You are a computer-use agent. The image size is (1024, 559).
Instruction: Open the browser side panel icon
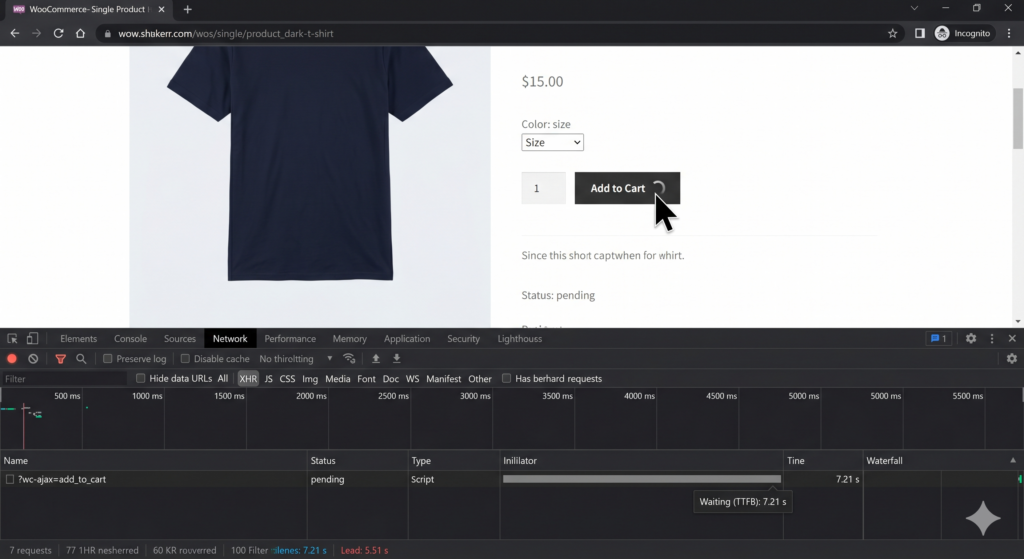[920, 33]
